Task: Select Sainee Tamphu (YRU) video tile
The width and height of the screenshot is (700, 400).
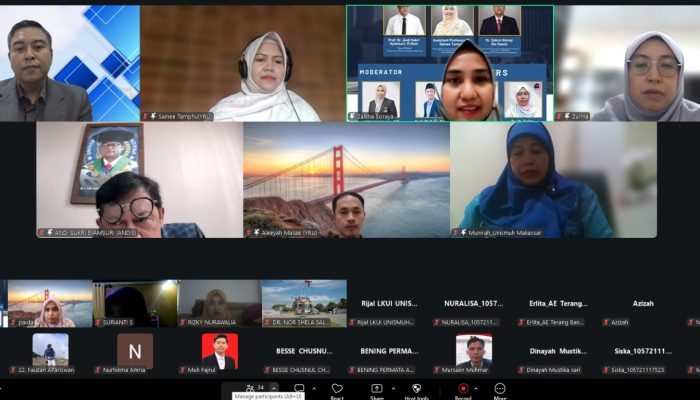Action: pyautogui.click(x=243, y=63)
